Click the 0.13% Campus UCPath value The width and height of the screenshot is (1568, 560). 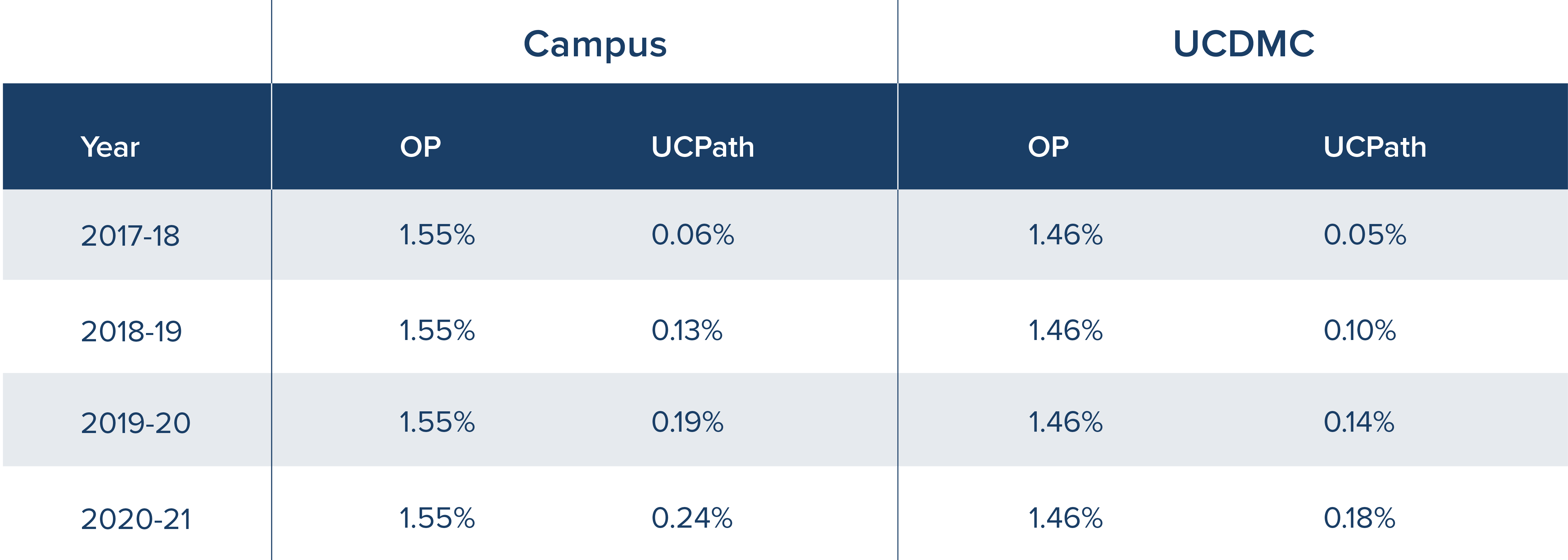[687, 331]
